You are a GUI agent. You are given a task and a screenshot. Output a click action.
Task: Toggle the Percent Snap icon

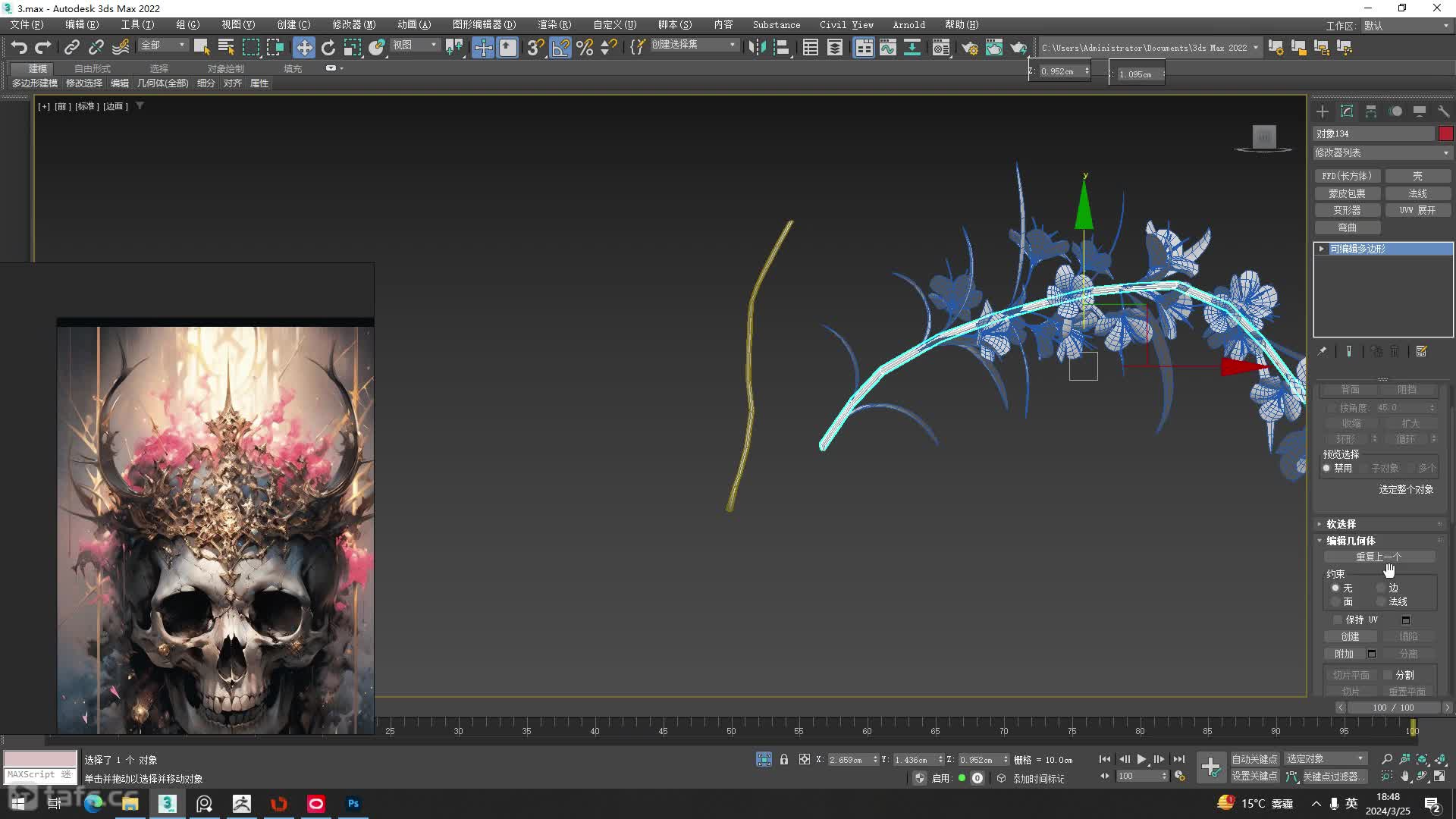(585, 47)
